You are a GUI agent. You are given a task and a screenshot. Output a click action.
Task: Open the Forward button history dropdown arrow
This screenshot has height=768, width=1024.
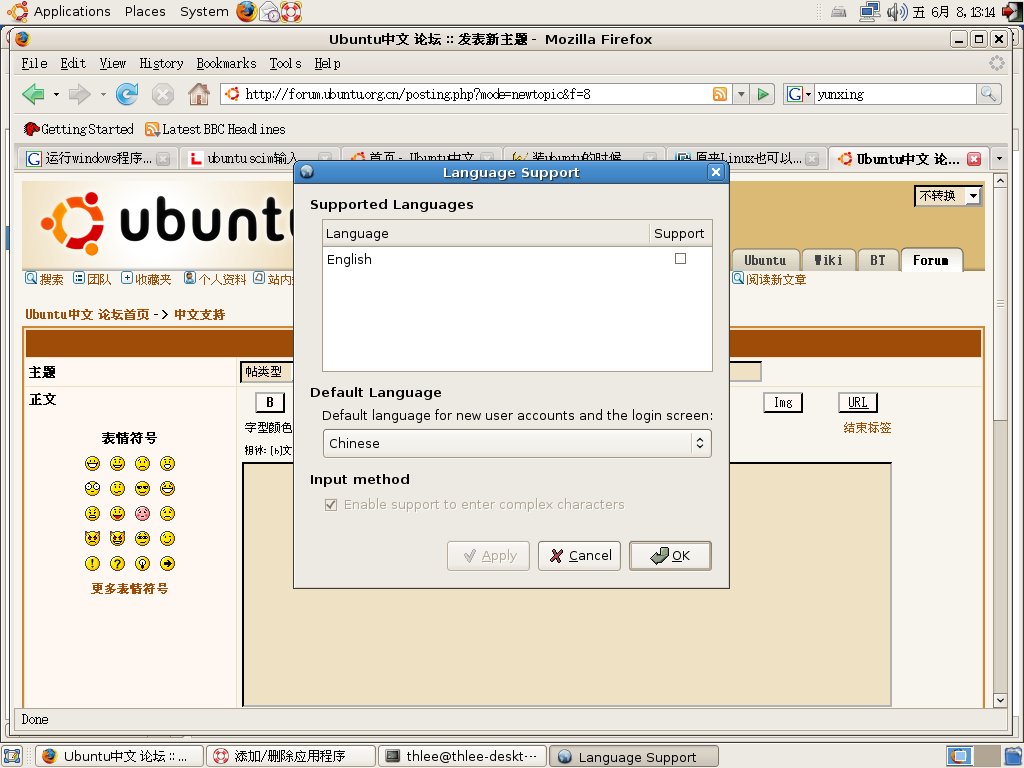[x=103, y=95]
